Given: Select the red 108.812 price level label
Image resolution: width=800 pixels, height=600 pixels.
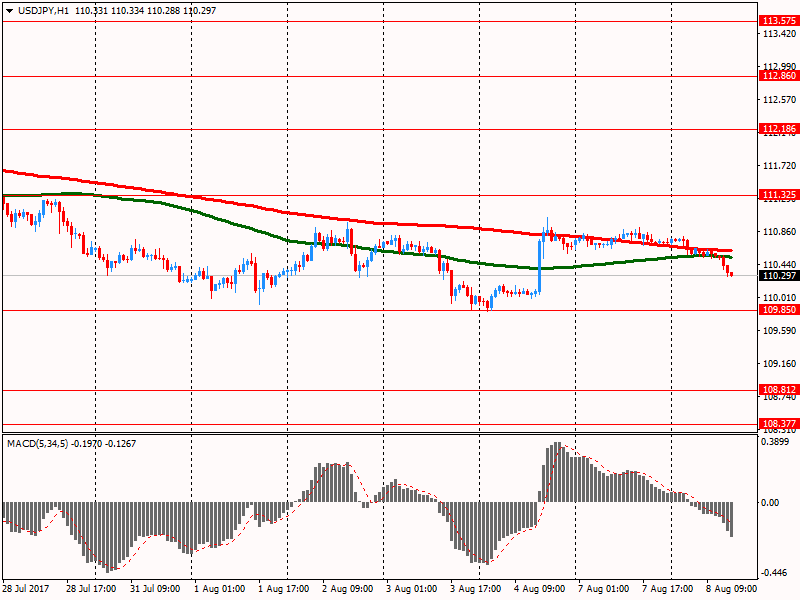Looking at the screenshot, I should coord(779,390).
